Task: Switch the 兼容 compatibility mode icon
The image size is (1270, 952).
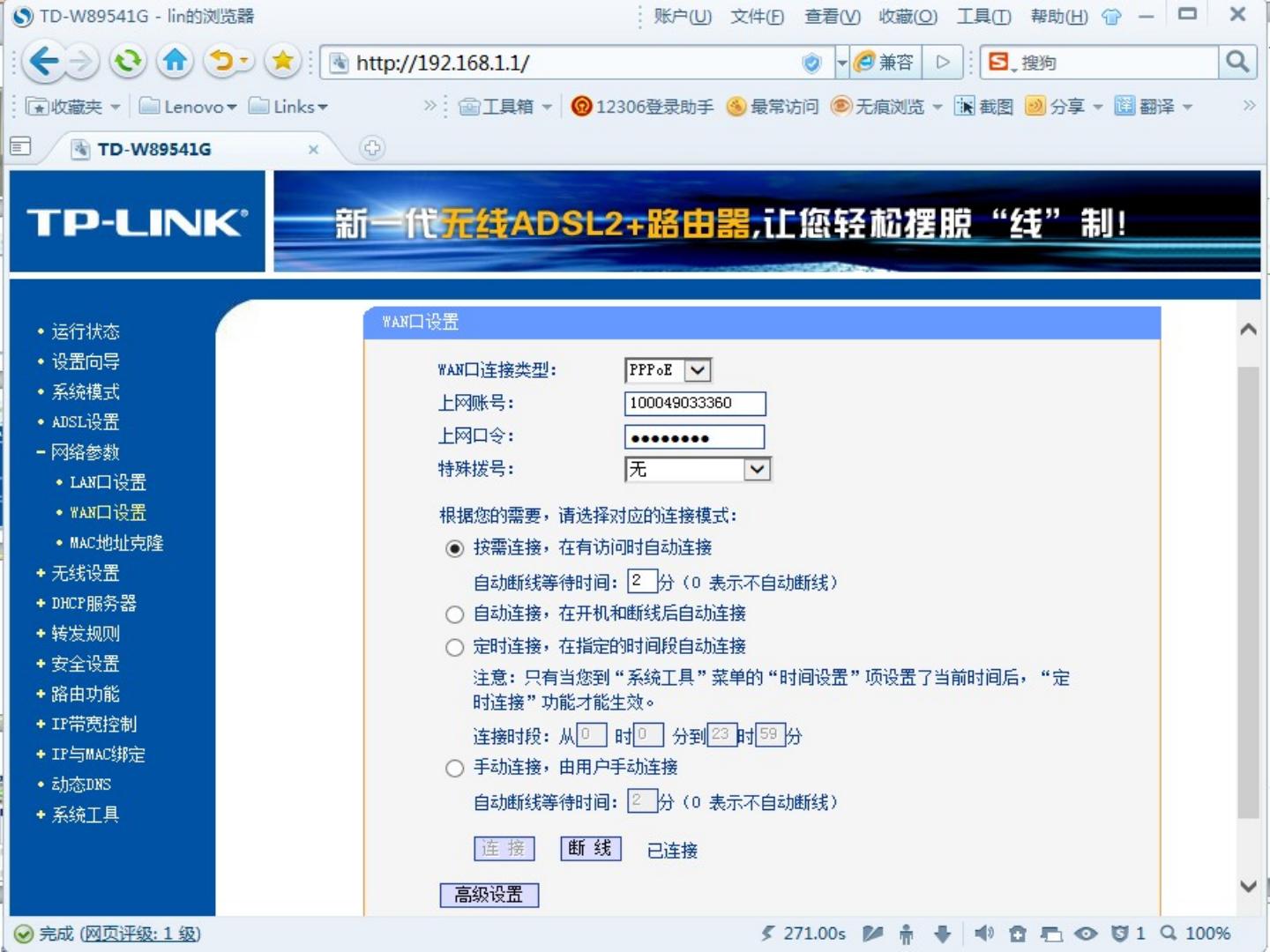Action: (885, 62)
